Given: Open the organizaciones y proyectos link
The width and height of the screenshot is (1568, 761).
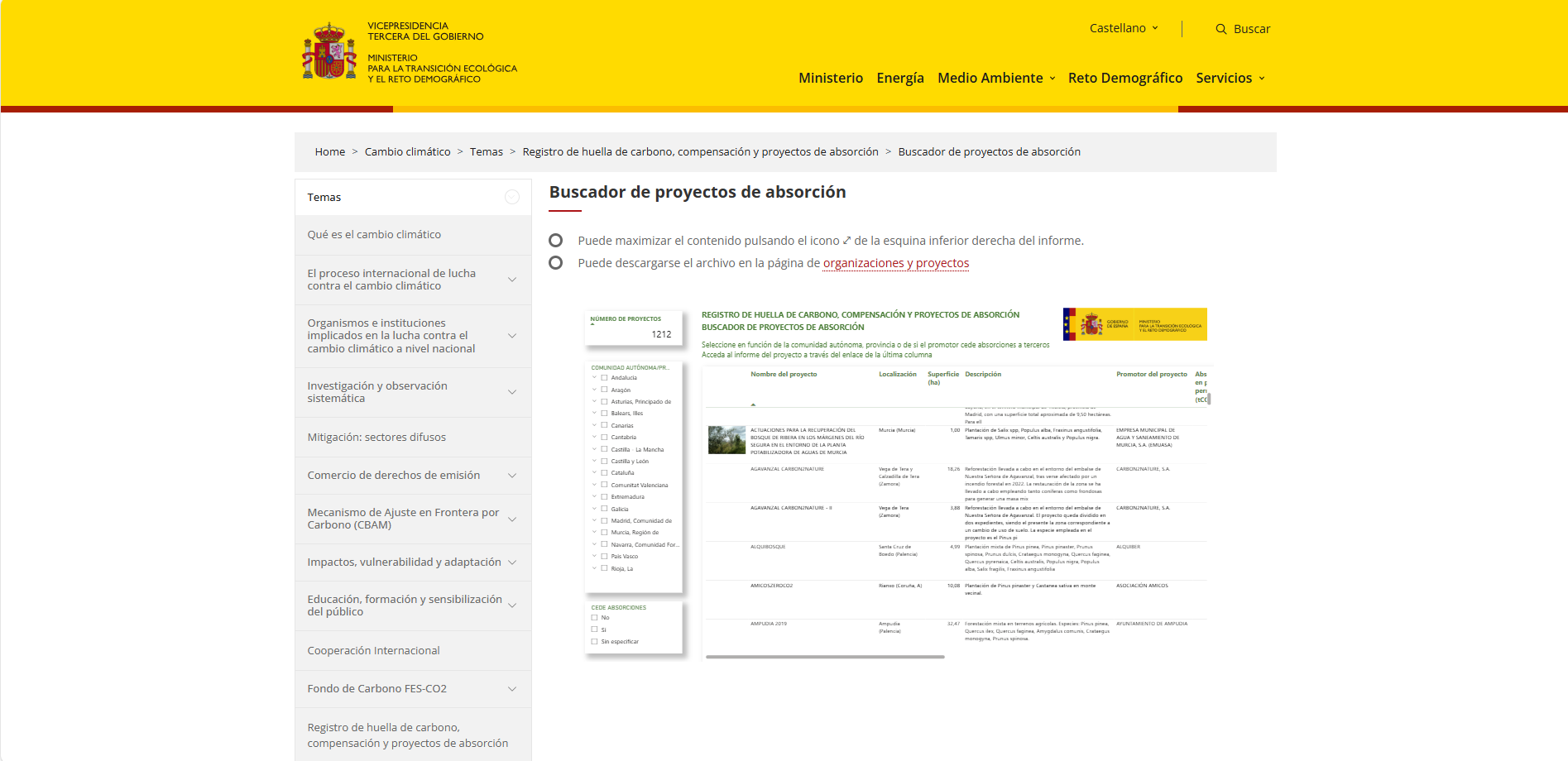Looking at the screenshot, I should coord(896,263).
